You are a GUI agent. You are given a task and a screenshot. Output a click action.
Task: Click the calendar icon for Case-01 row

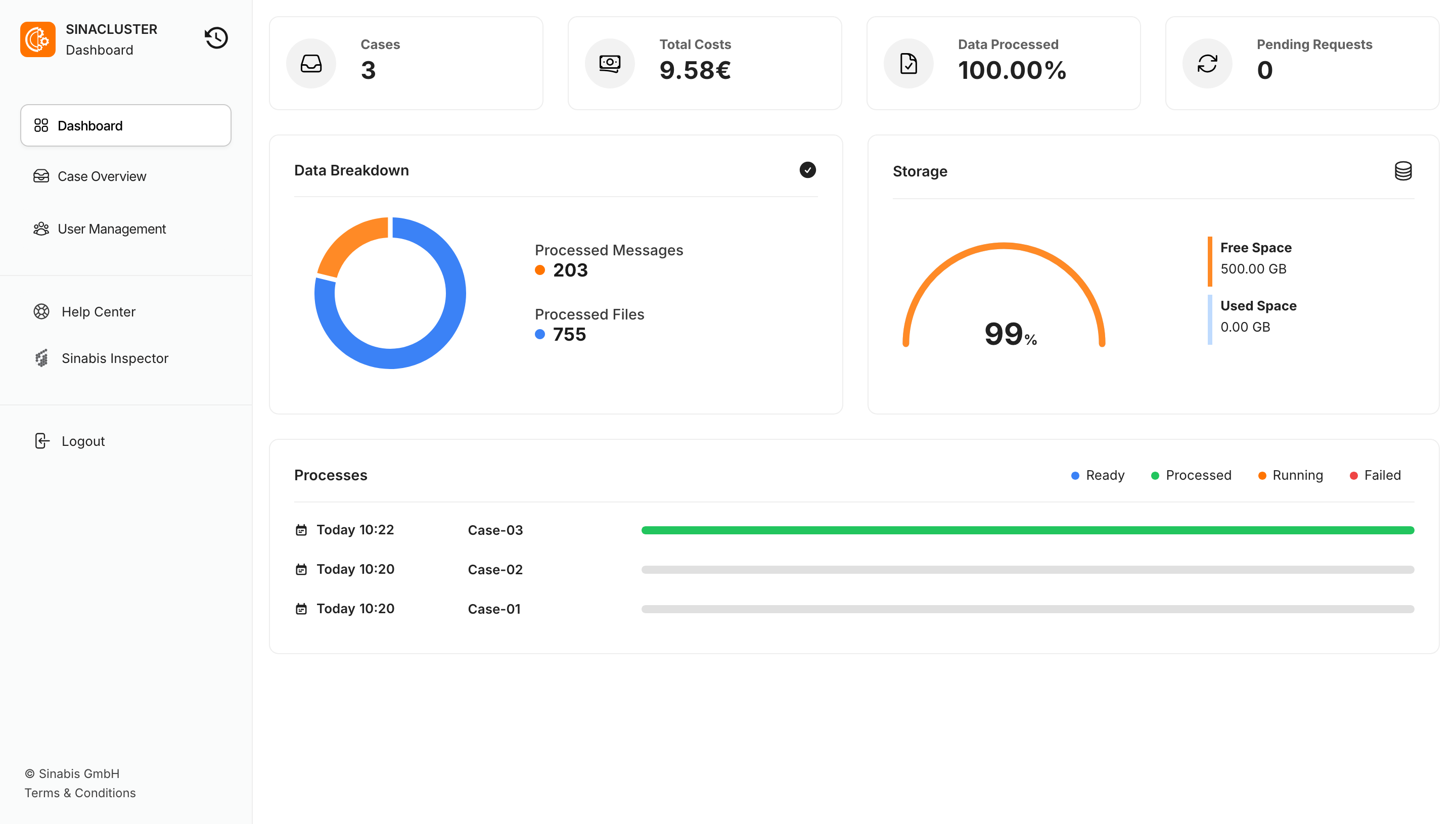302,609
